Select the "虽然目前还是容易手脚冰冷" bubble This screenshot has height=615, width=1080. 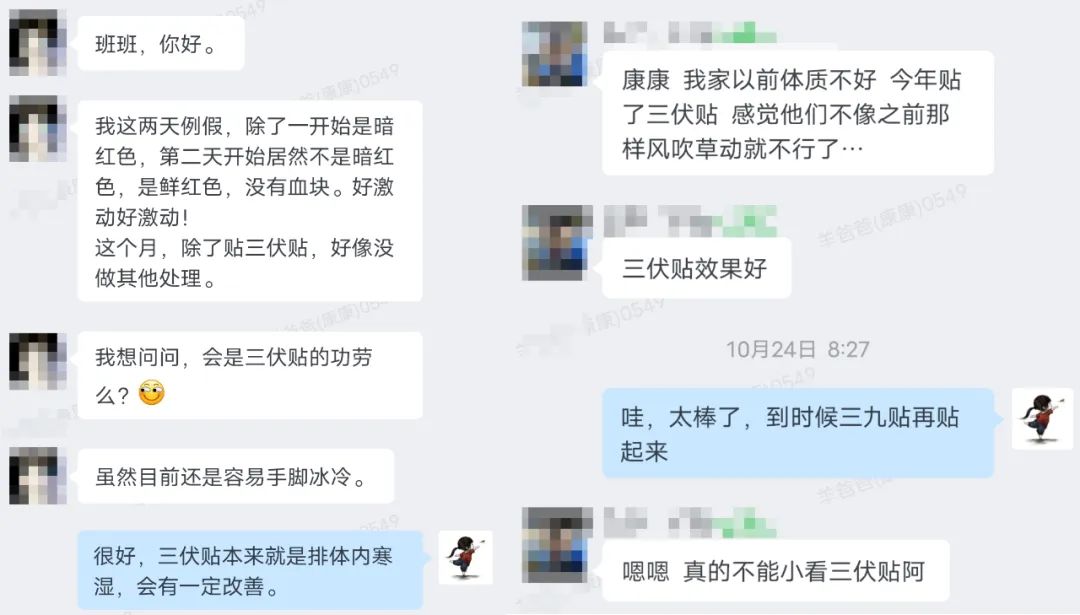click(x=236, y=476)
